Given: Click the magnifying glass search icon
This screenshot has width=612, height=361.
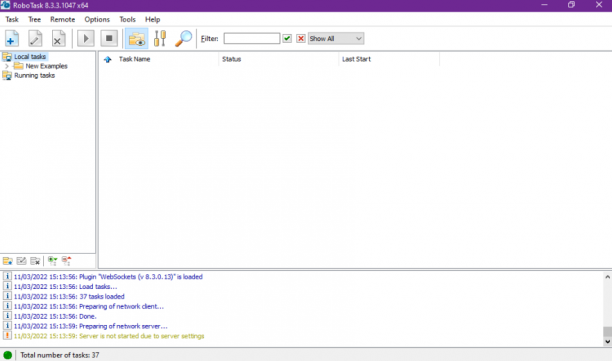Looking at the screenshot, I should tap(183, 38).
